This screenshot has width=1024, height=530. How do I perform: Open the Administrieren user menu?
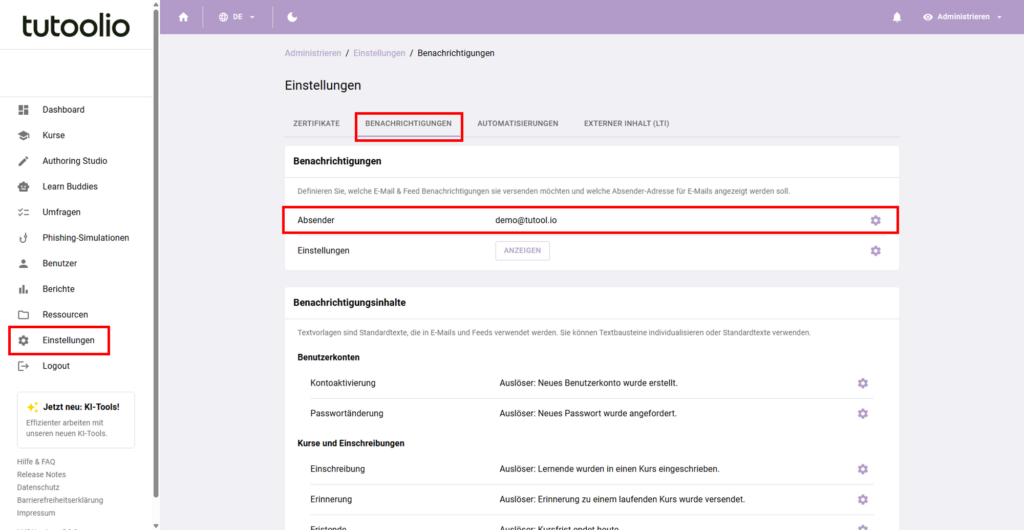962,17
